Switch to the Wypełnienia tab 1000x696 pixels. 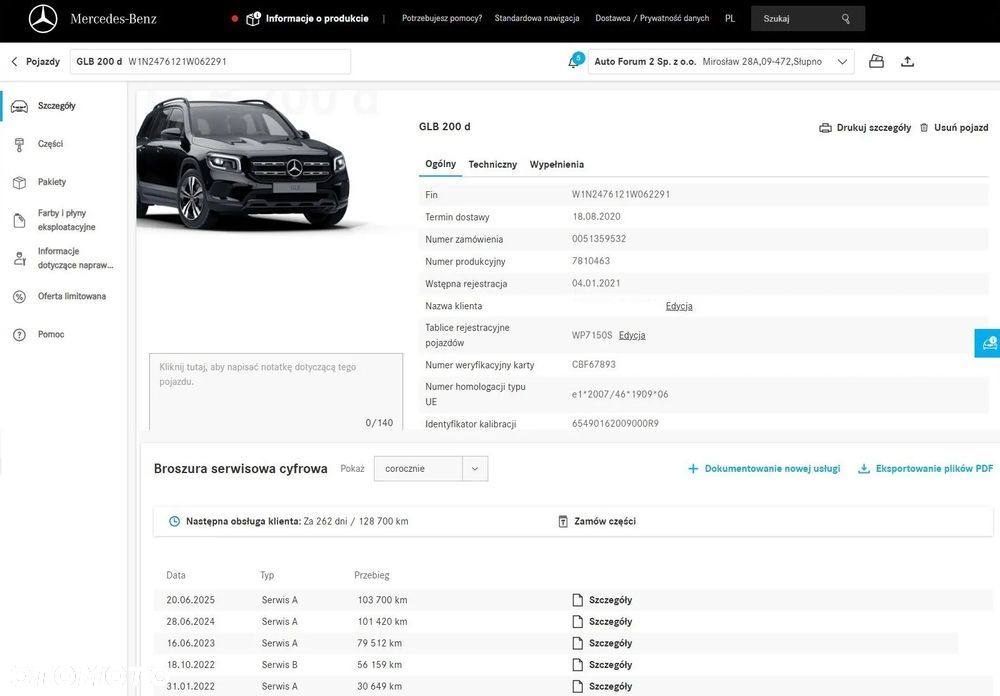(x=557, y=165)
